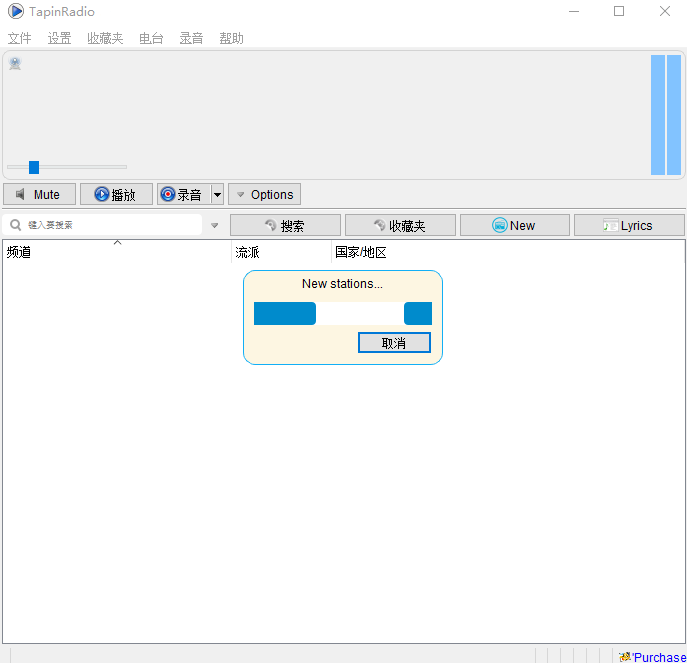Image resolution: width=687 pixels, height=663 pixels.
Task: Start recording with the 录音 button
Action: coord(182,194)
